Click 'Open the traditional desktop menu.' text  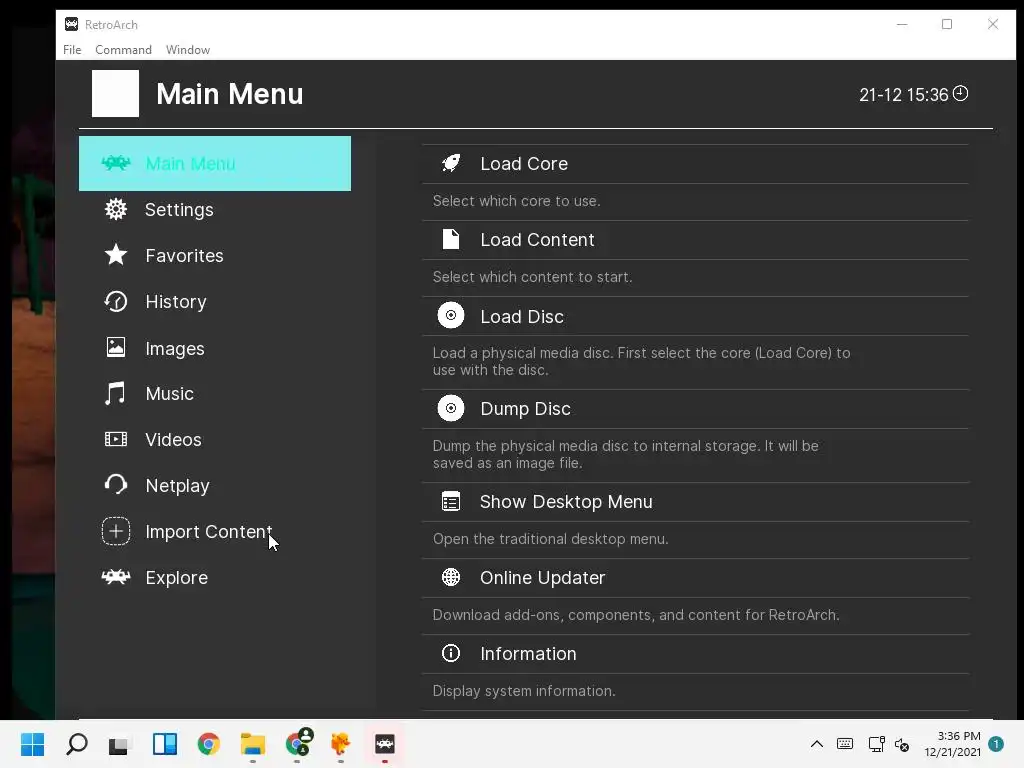pos(550,539)
